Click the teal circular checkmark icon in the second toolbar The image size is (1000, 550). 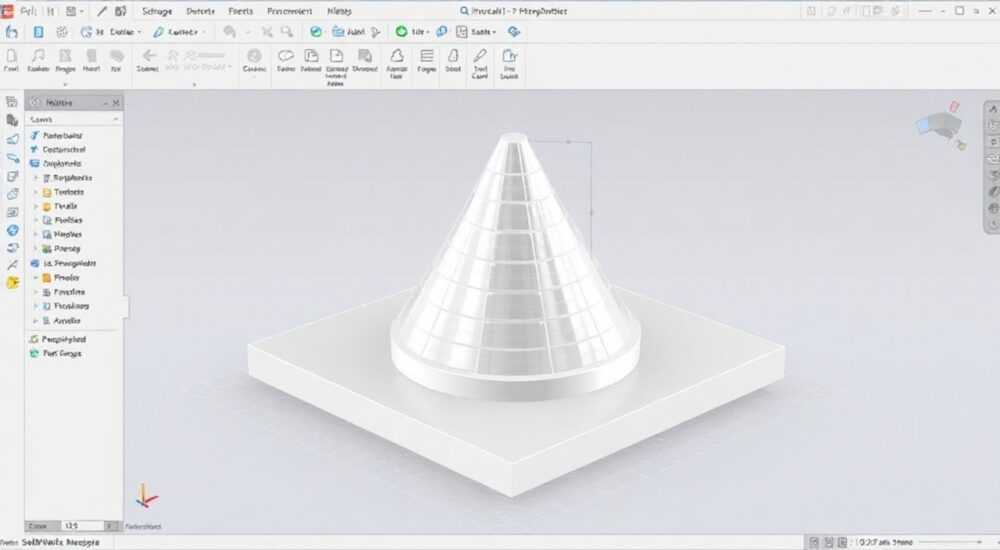pos(316,32)
